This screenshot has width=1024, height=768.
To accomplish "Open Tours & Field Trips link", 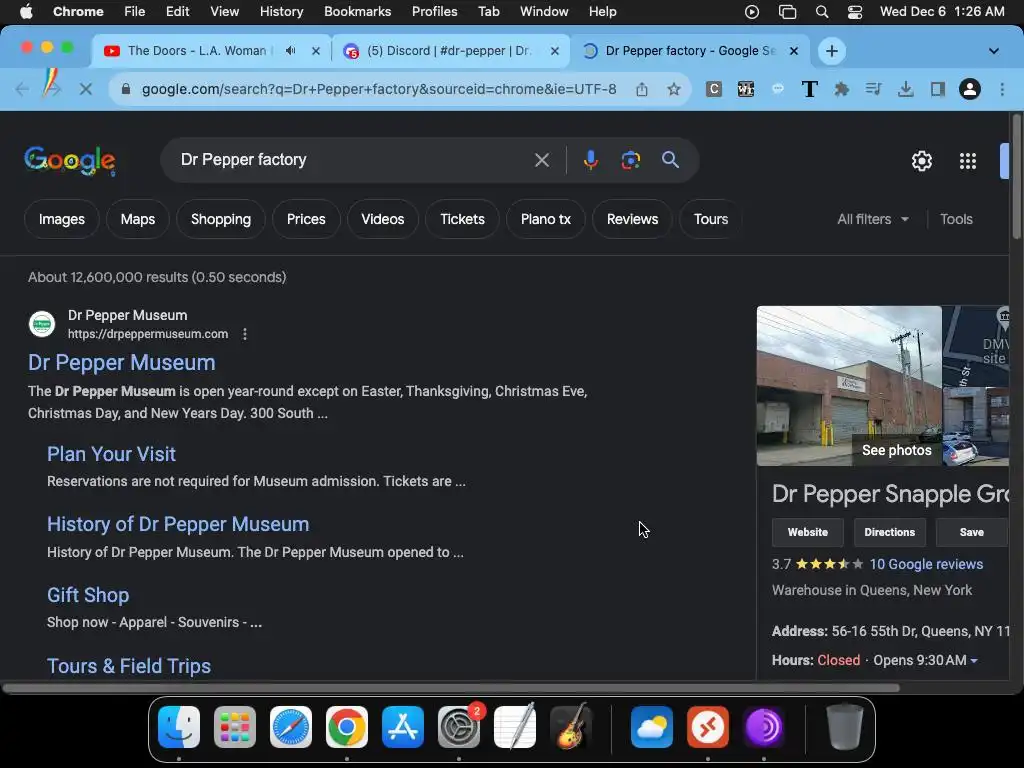I will pos(129,666).
